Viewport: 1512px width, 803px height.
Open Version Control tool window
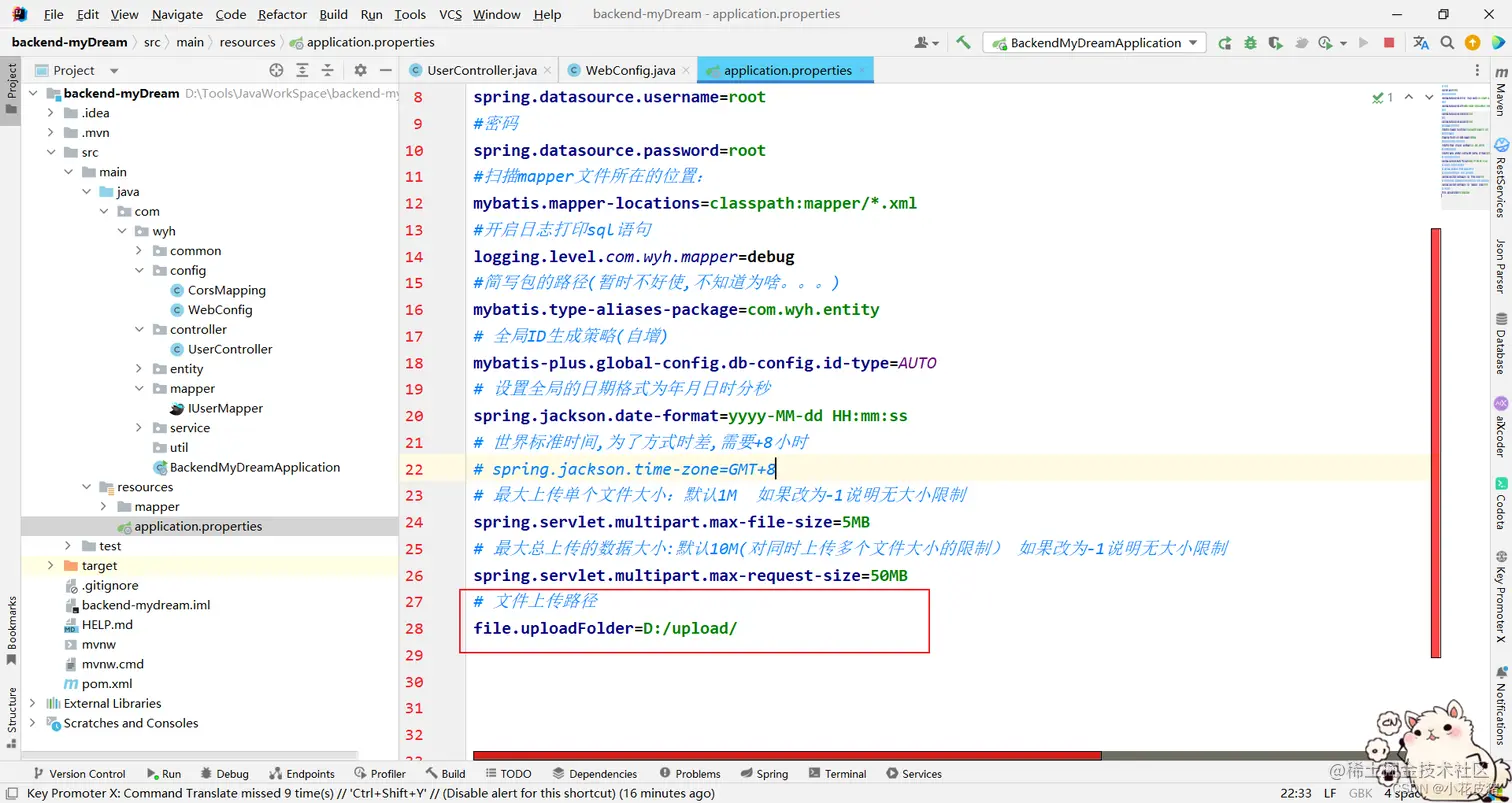80,773
